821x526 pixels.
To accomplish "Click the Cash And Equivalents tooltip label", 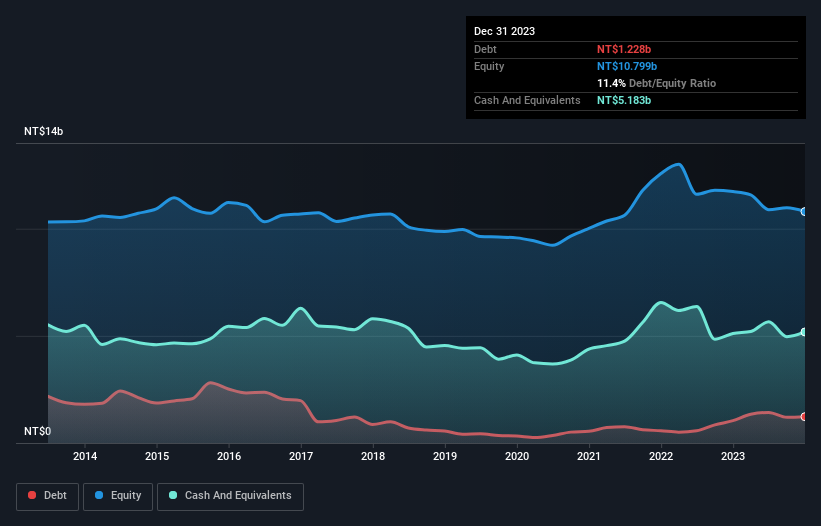I will coord(527,100).
